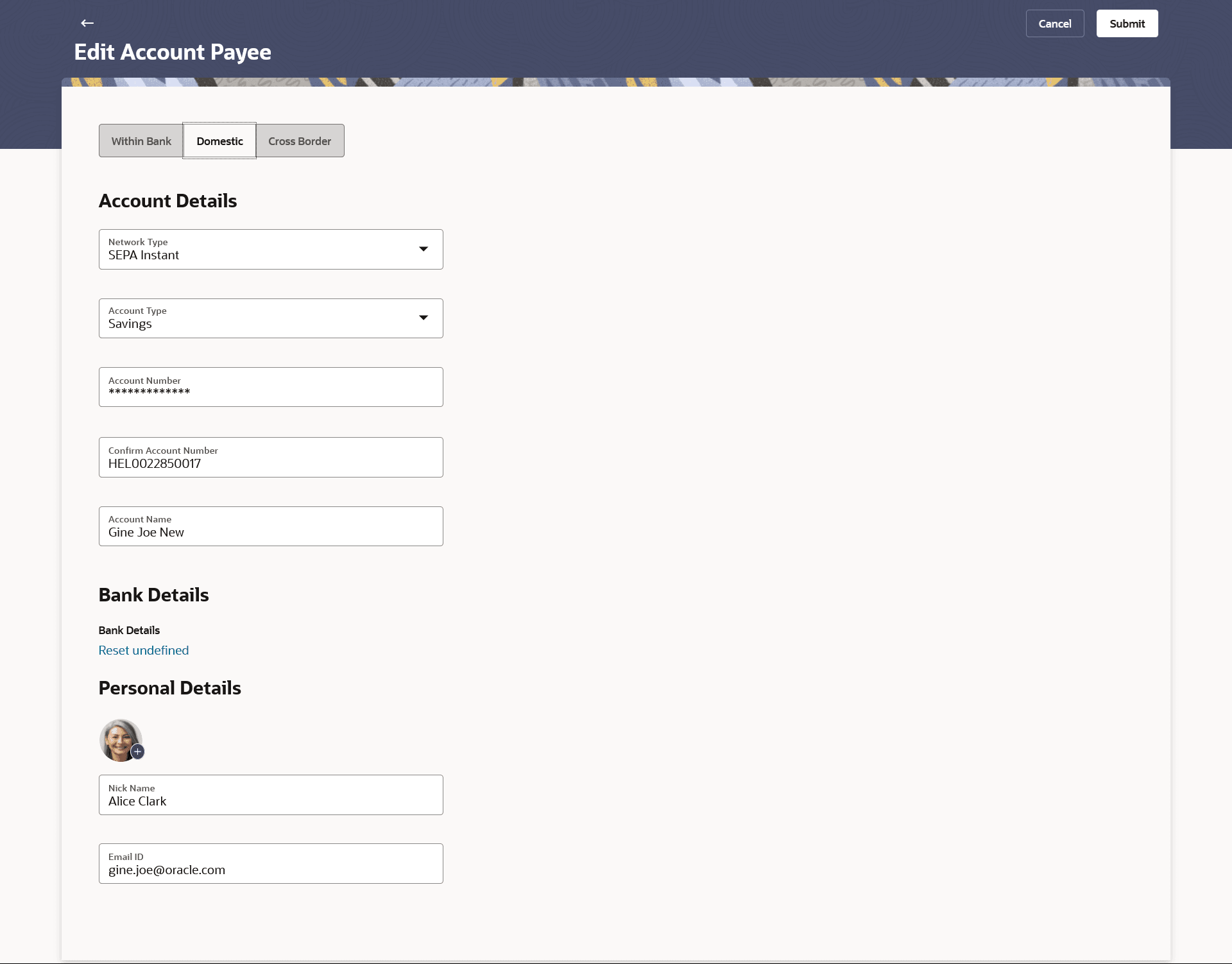Open the Account Type dropdown arrow
1232x964 pixels.
point(424,318)
